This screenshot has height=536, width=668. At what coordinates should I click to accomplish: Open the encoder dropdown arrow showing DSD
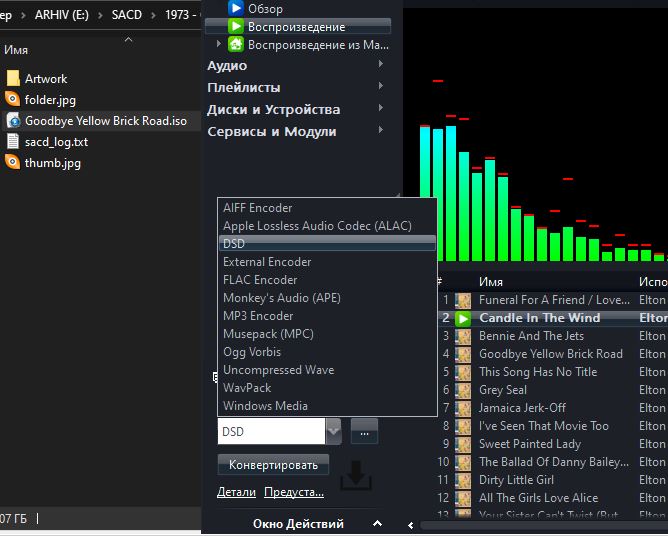point(334,432)
